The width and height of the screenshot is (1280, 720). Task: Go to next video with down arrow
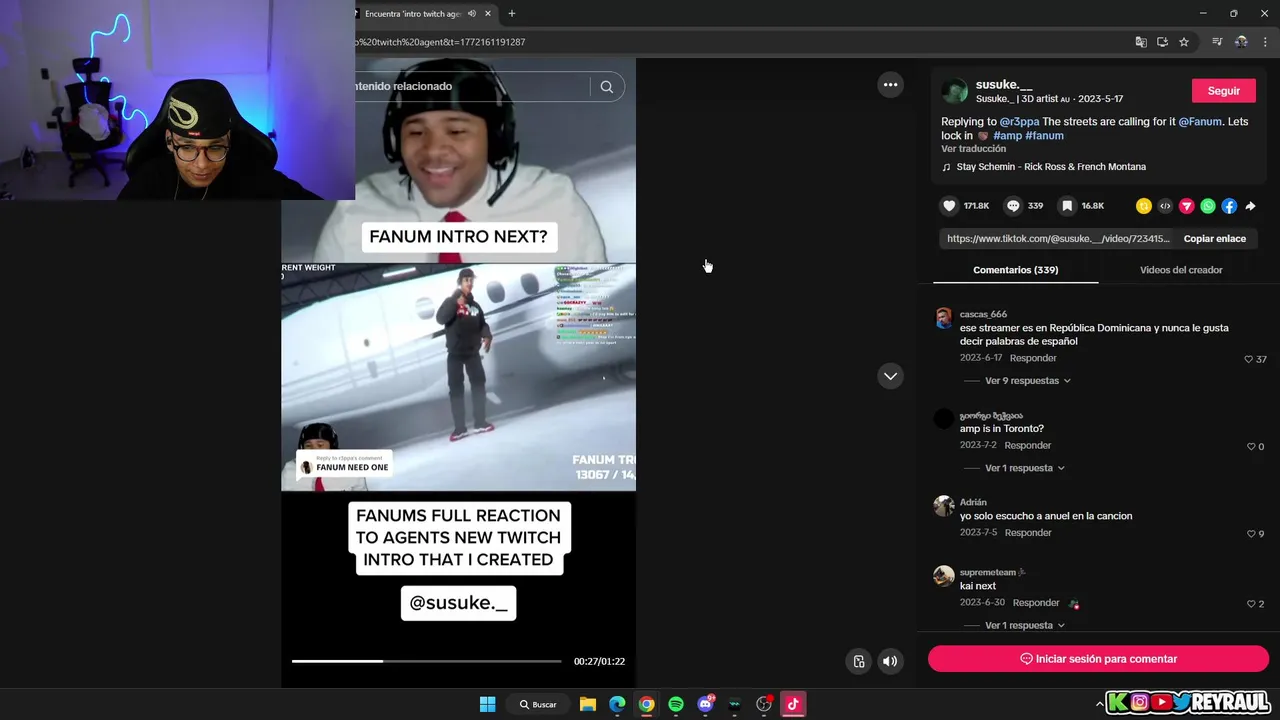(x=890, y=376)
